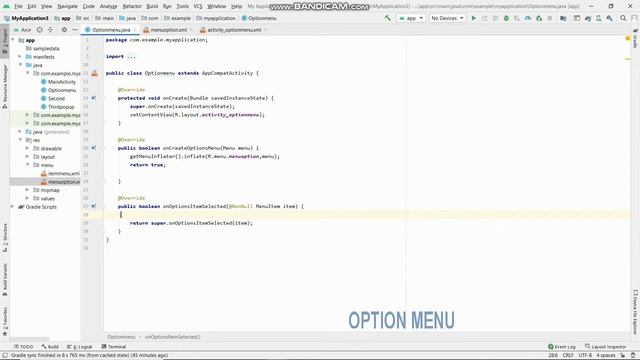Open the VCS menu
Image resolution: width=640 pixels, height=360 pixels.
tap(198, 6)
